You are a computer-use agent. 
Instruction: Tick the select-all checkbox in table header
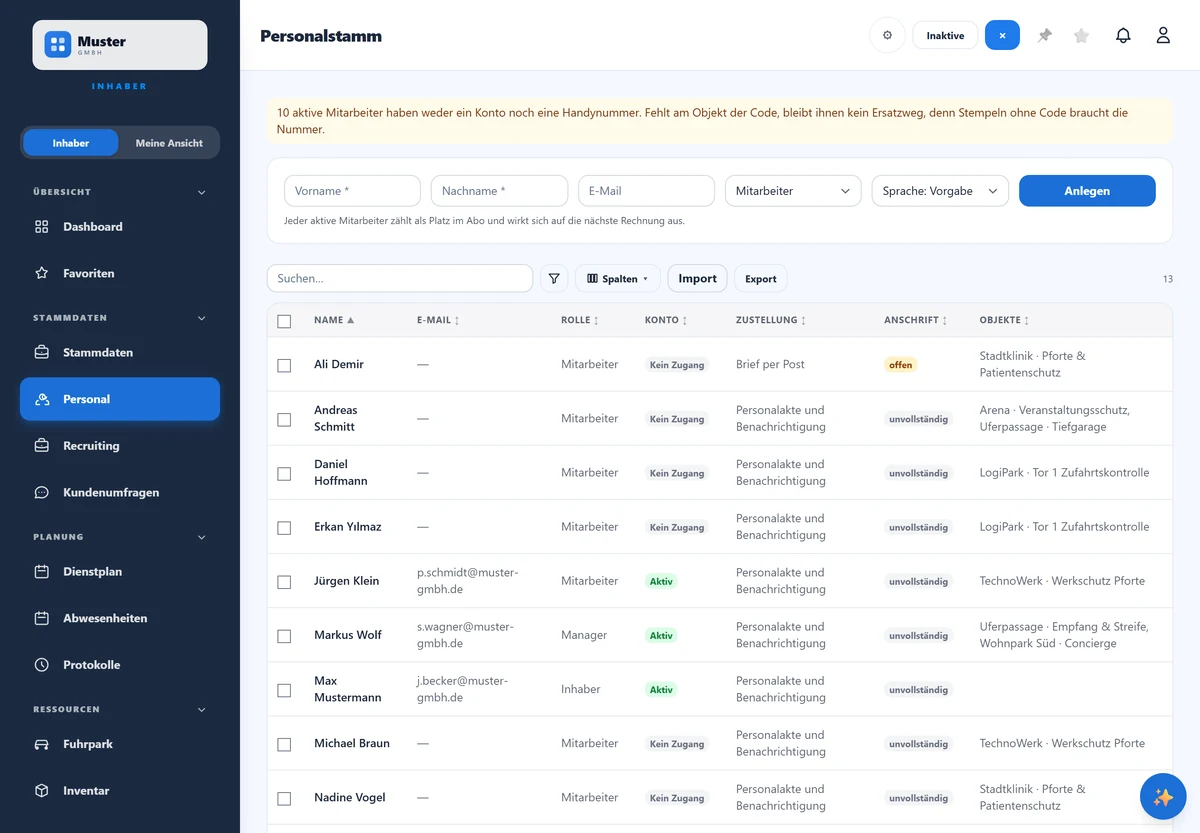pos(284,321)
